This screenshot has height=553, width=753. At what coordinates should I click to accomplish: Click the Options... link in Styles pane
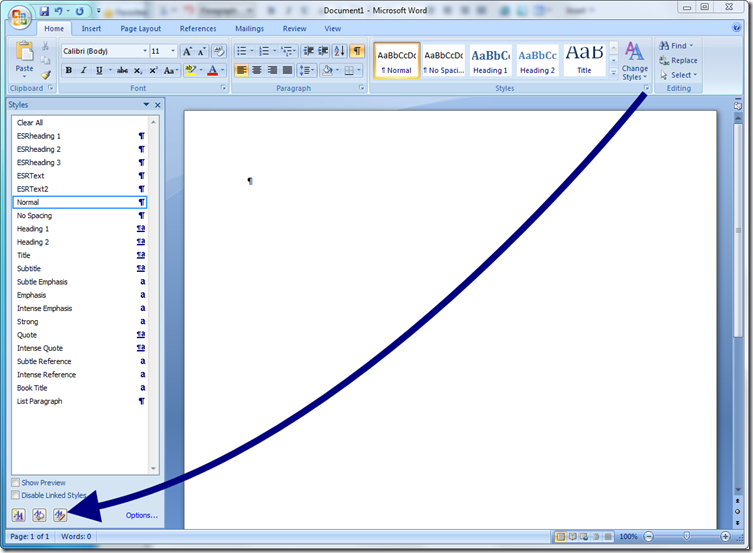pyautogui.click(x=141, y=516)
